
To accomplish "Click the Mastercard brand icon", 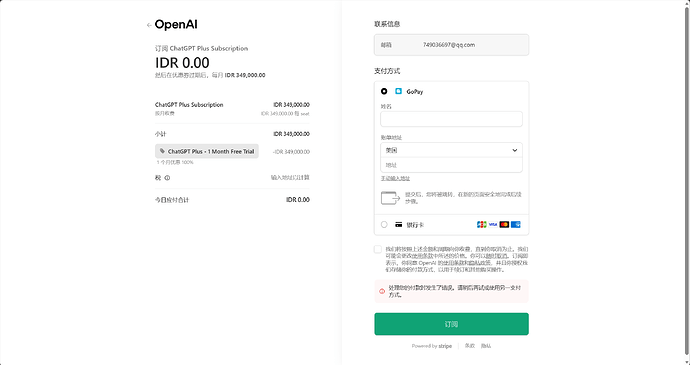I will click(504, 225).
